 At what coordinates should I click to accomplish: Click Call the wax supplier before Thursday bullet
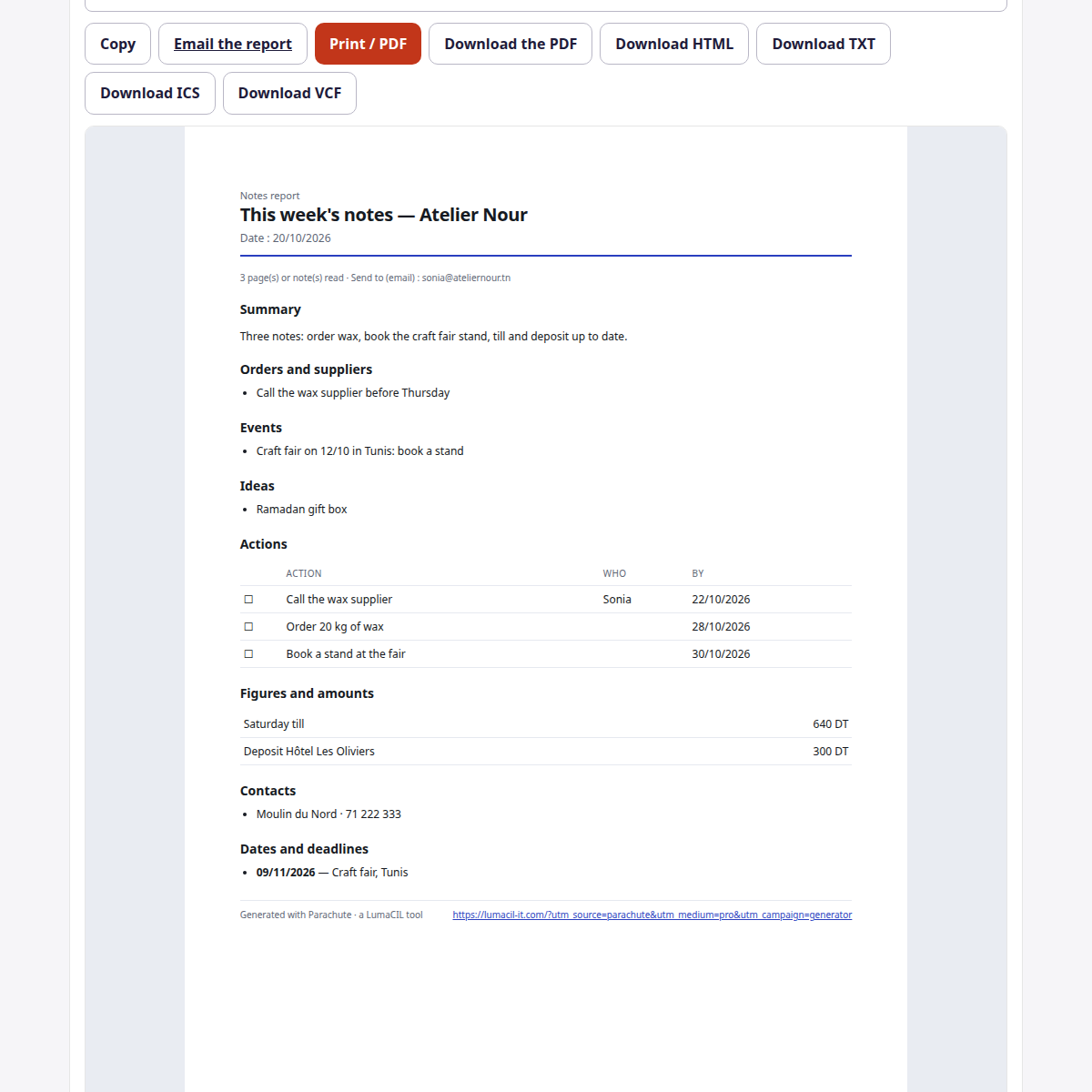353,393
